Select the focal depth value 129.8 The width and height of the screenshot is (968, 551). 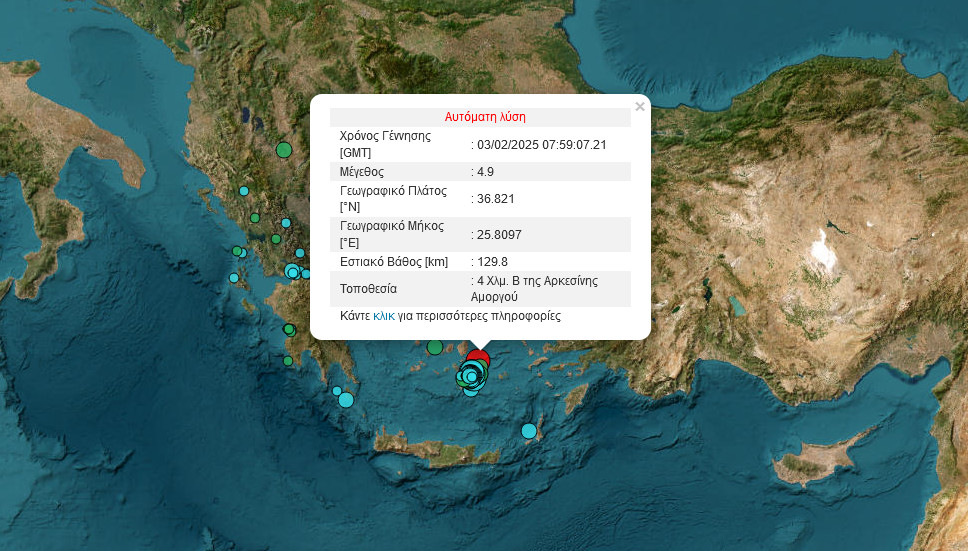pyautogui.click(x=493, y=262)
